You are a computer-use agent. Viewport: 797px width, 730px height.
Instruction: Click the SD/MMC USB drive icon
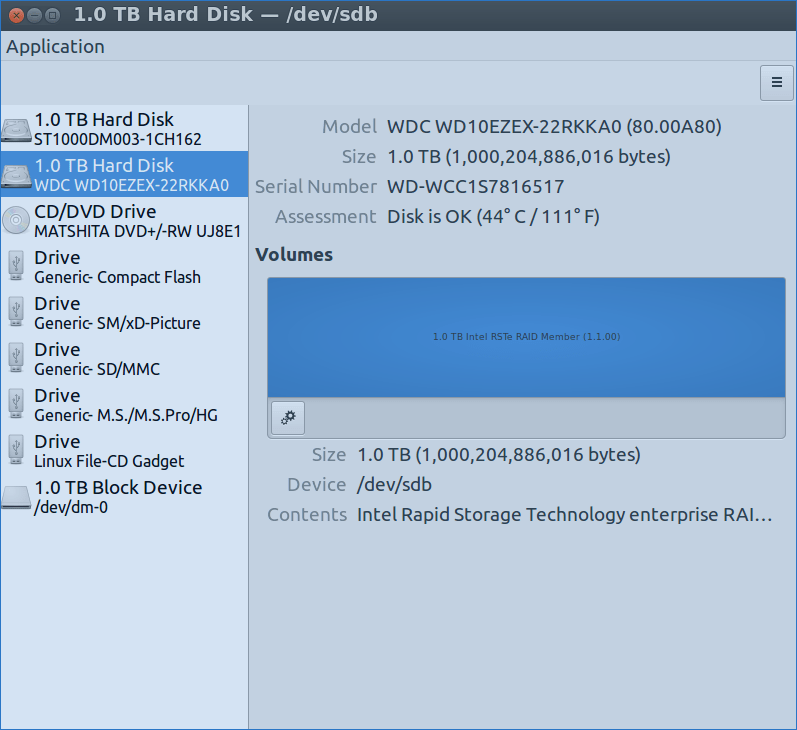[16, 357]
